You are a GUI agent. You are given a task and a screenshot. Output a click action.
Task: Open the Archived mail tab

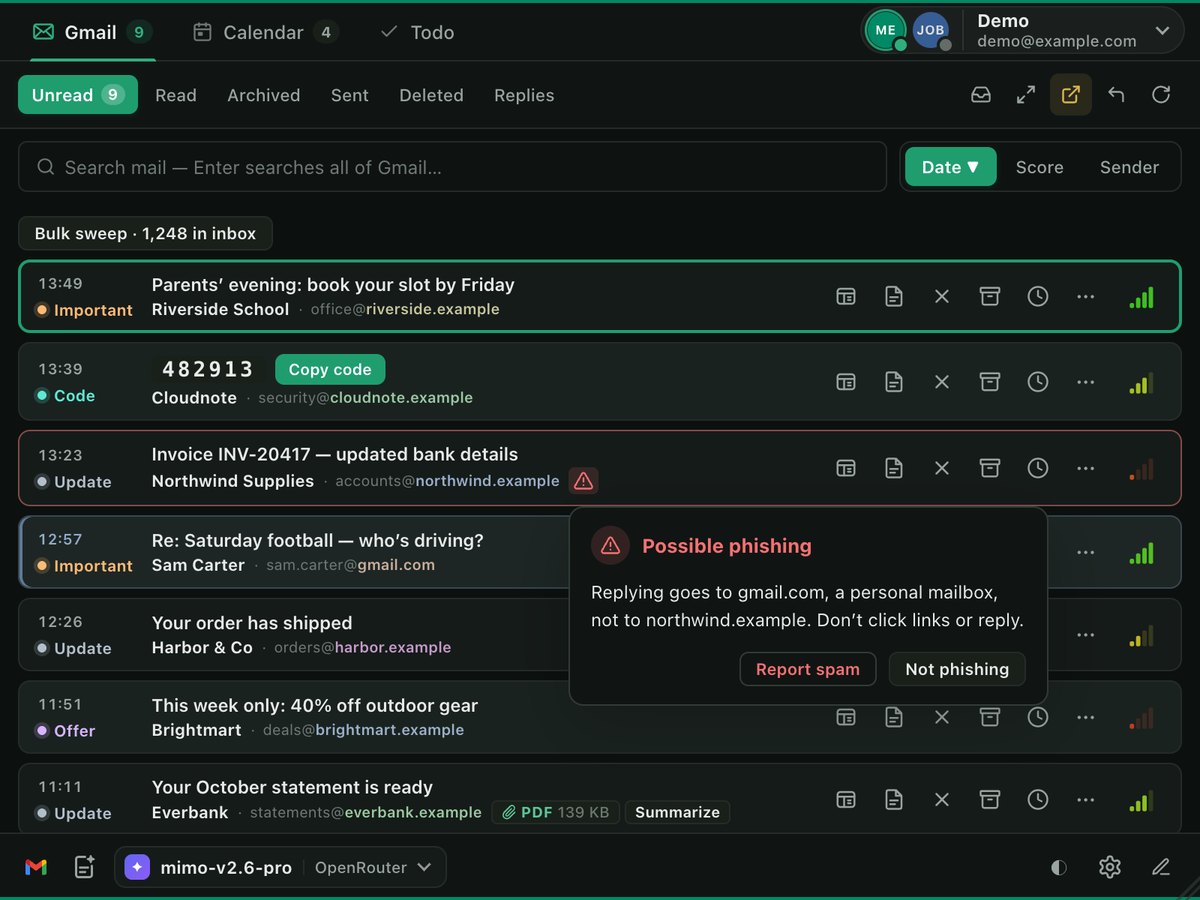tap(264, 95)
